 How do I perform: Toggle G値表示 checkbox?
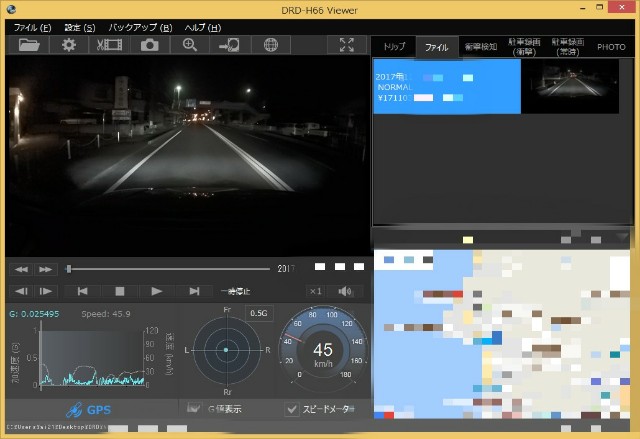pos(193,408)
